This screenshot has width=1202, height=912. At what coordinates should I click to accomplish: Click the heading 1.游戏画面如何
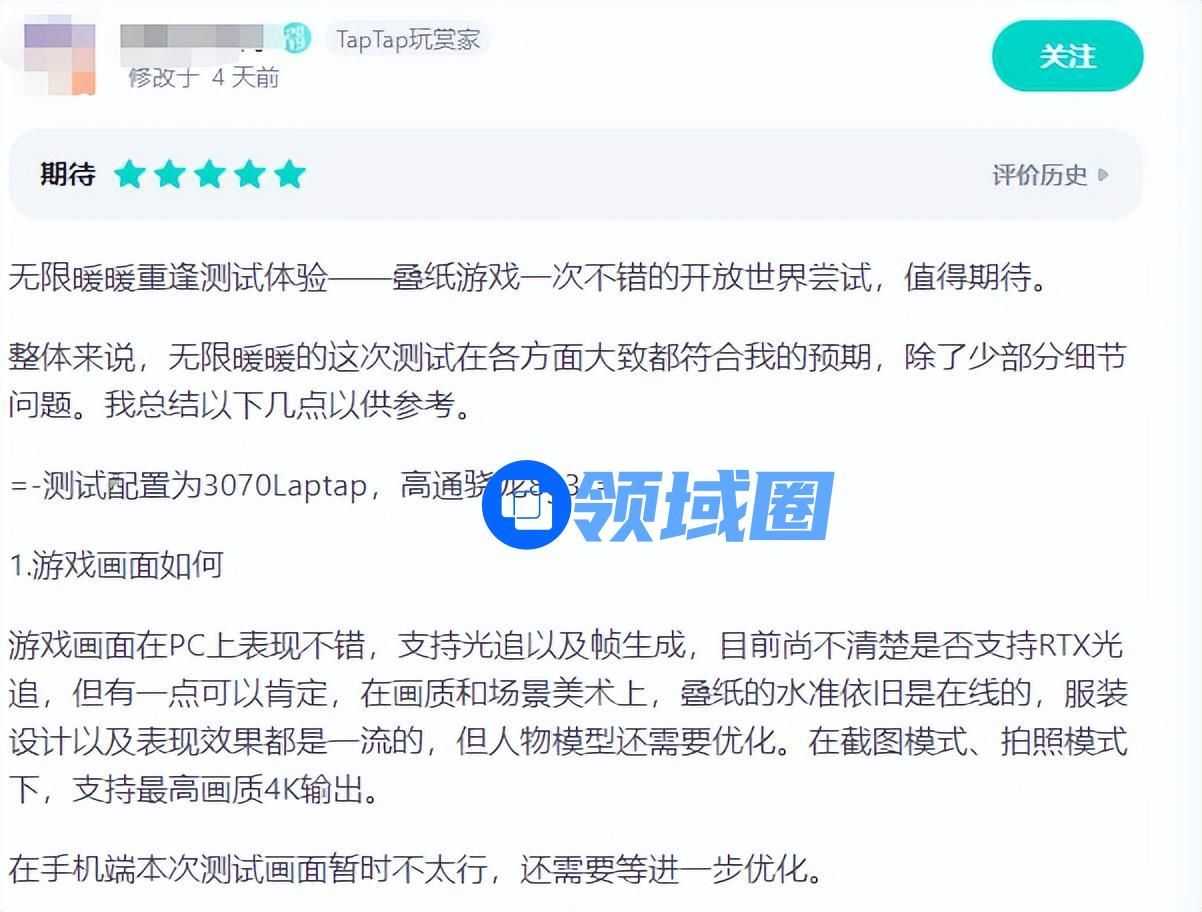(x=116, y=565)
